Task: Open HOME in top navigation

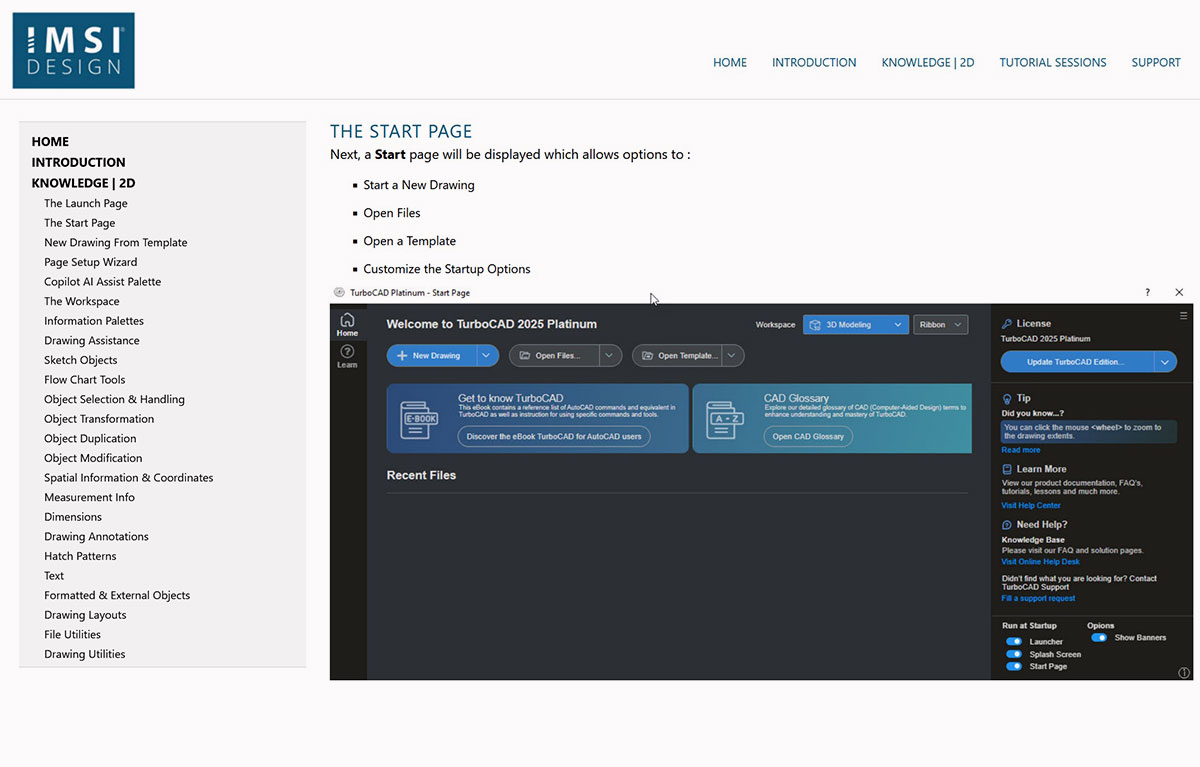Action: pyautogui.click(x=730, y=62)
